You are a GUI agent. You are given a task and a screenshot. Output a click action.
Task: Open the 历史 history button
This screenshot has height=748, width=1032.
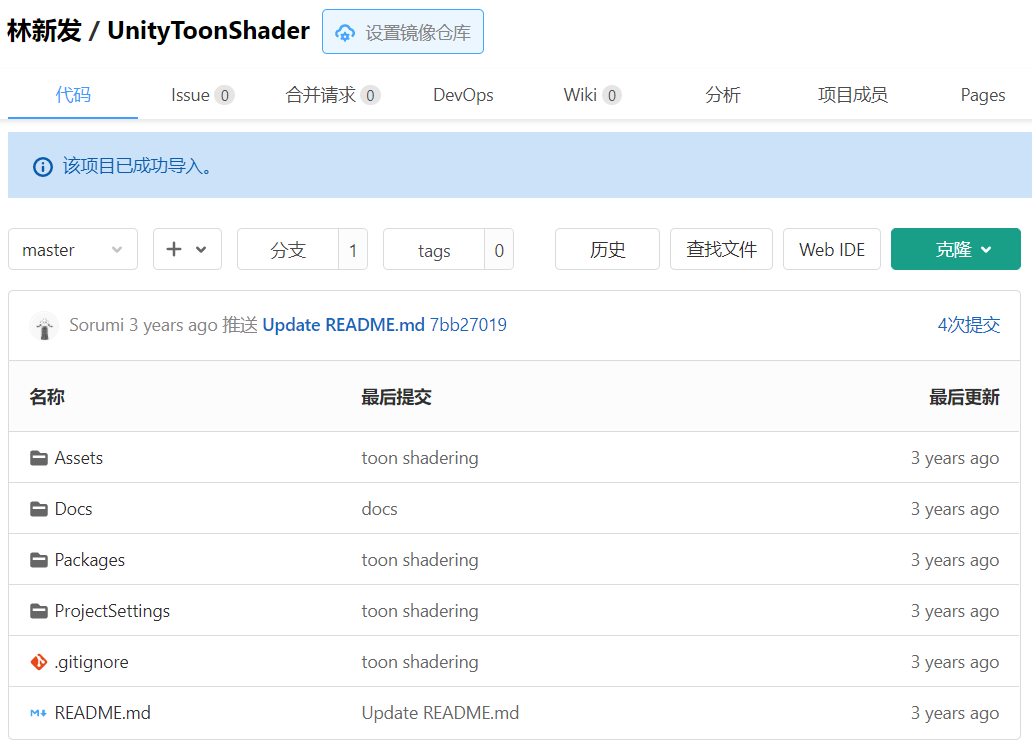607,249
